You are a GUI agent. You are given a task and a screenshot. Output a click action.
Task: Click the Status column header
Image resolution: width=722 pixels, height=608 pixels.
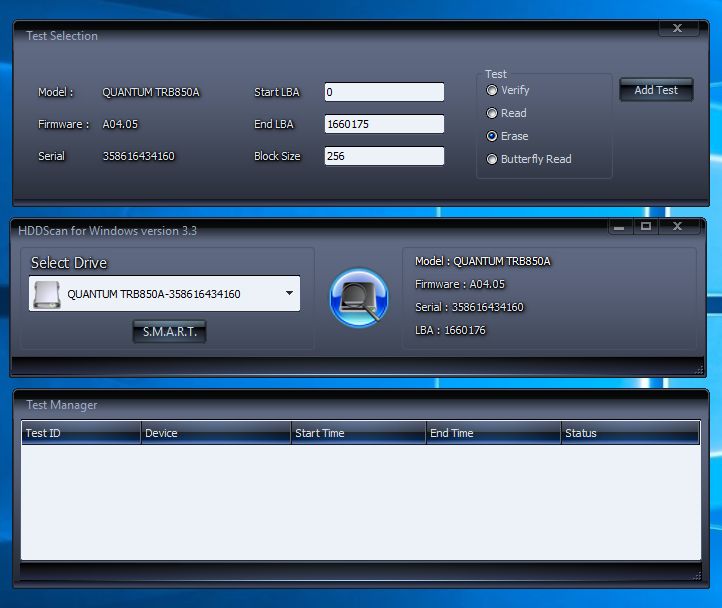[630, 433]
